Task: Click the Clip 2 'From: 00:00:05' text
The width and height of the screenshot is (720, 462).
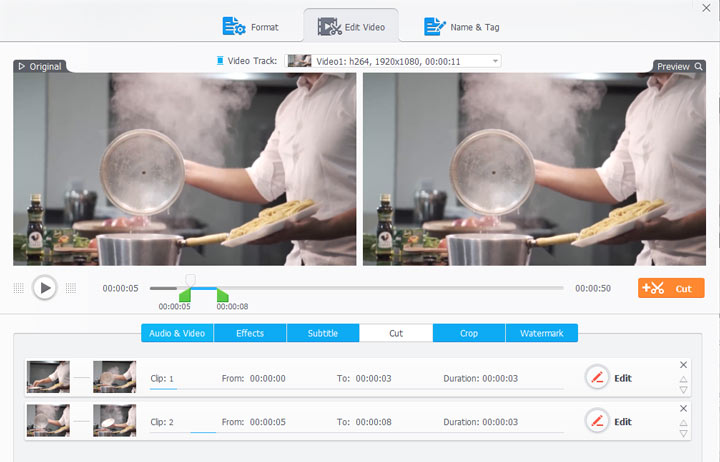Action: point(253,422)
